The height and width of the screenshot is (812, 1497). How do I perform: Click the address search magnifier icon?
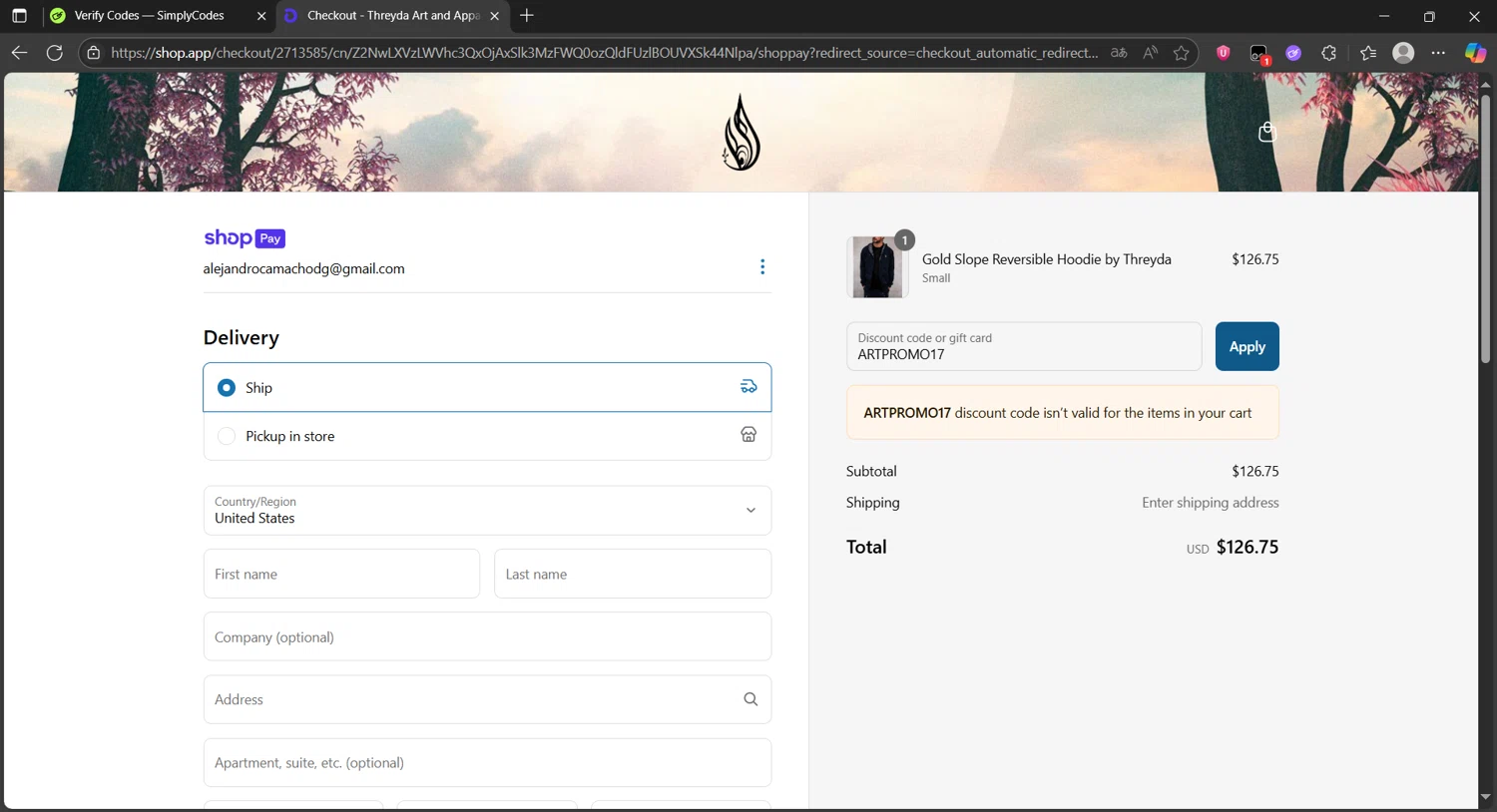click(750, 699)
